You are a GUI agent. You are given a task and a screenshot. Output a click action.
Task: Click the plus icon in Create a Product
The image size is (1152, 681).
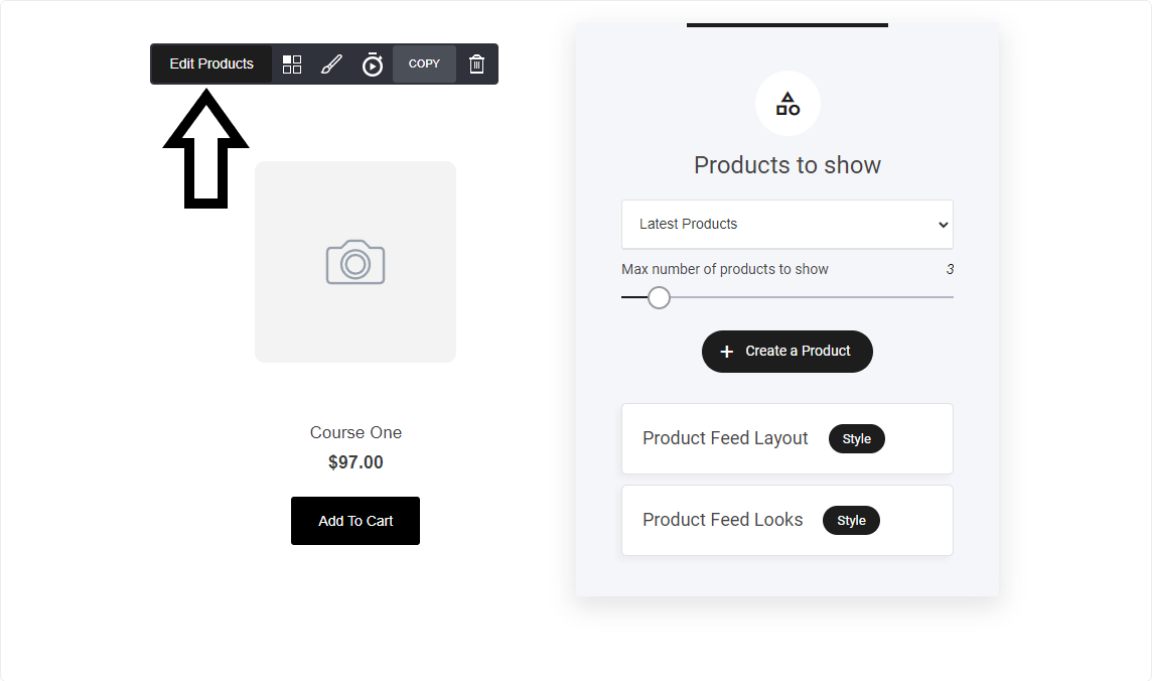pyautogui.click(x=727, y=352)
